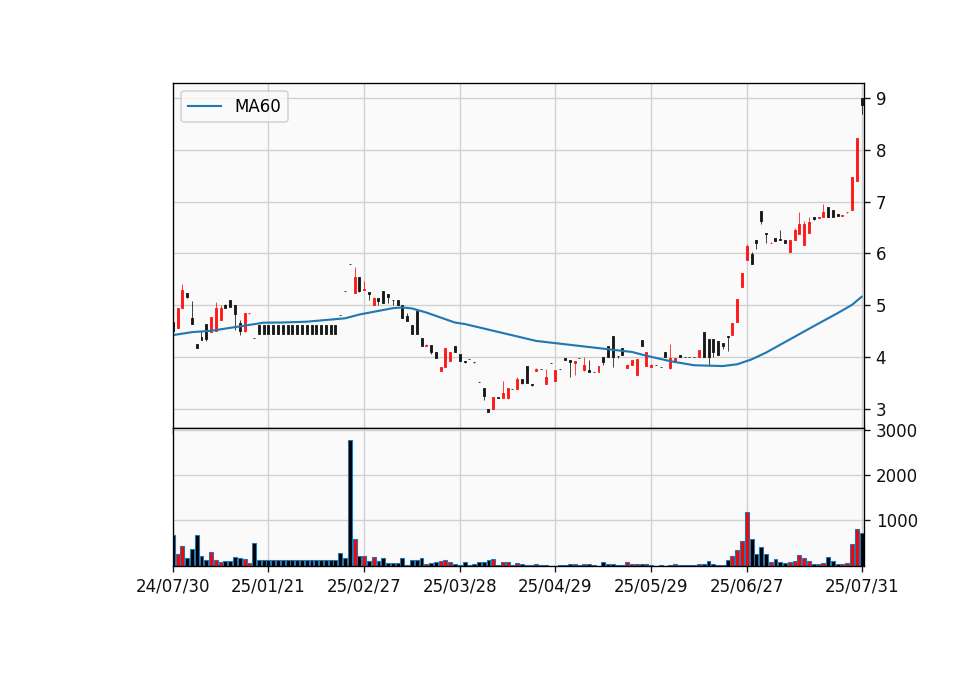
Task: Click the lowest candlestick near price 3
Action: point(489,411)
